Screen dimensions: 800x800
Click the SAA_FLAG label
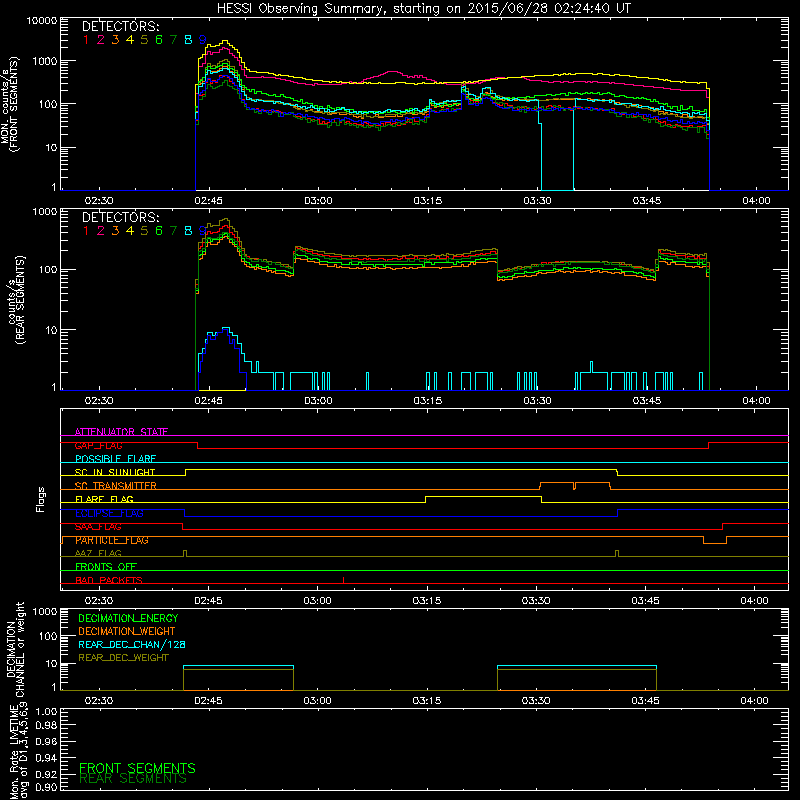[98, 527]
